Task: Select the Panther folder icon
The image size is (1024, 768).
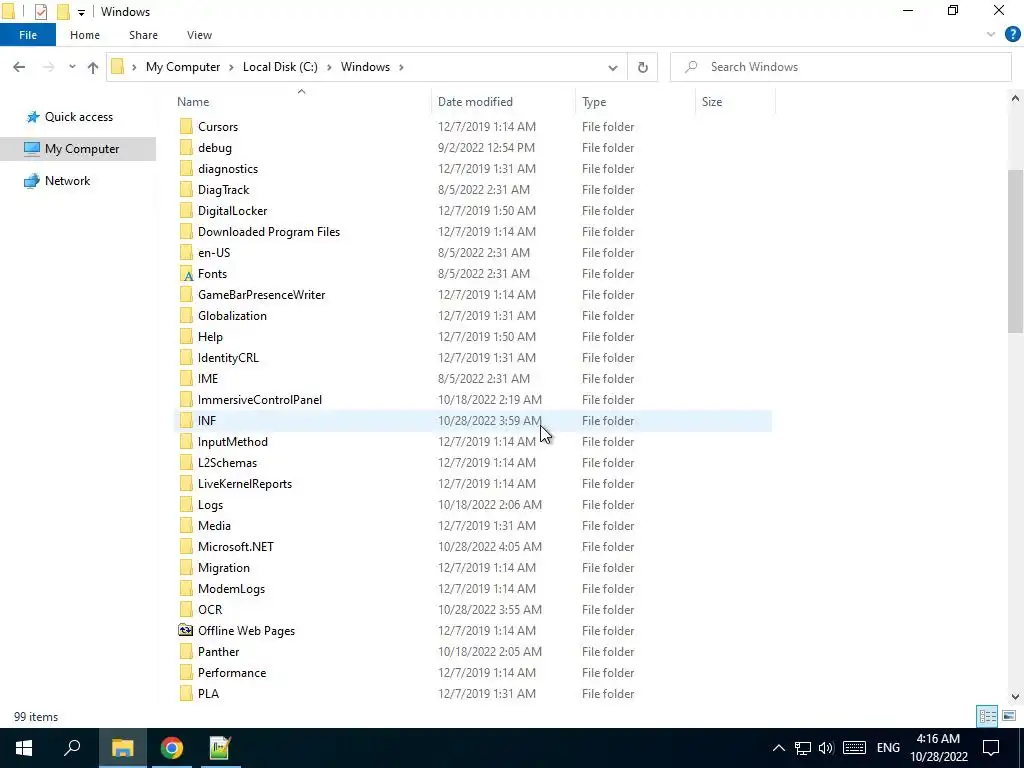Action: point(186,652)
